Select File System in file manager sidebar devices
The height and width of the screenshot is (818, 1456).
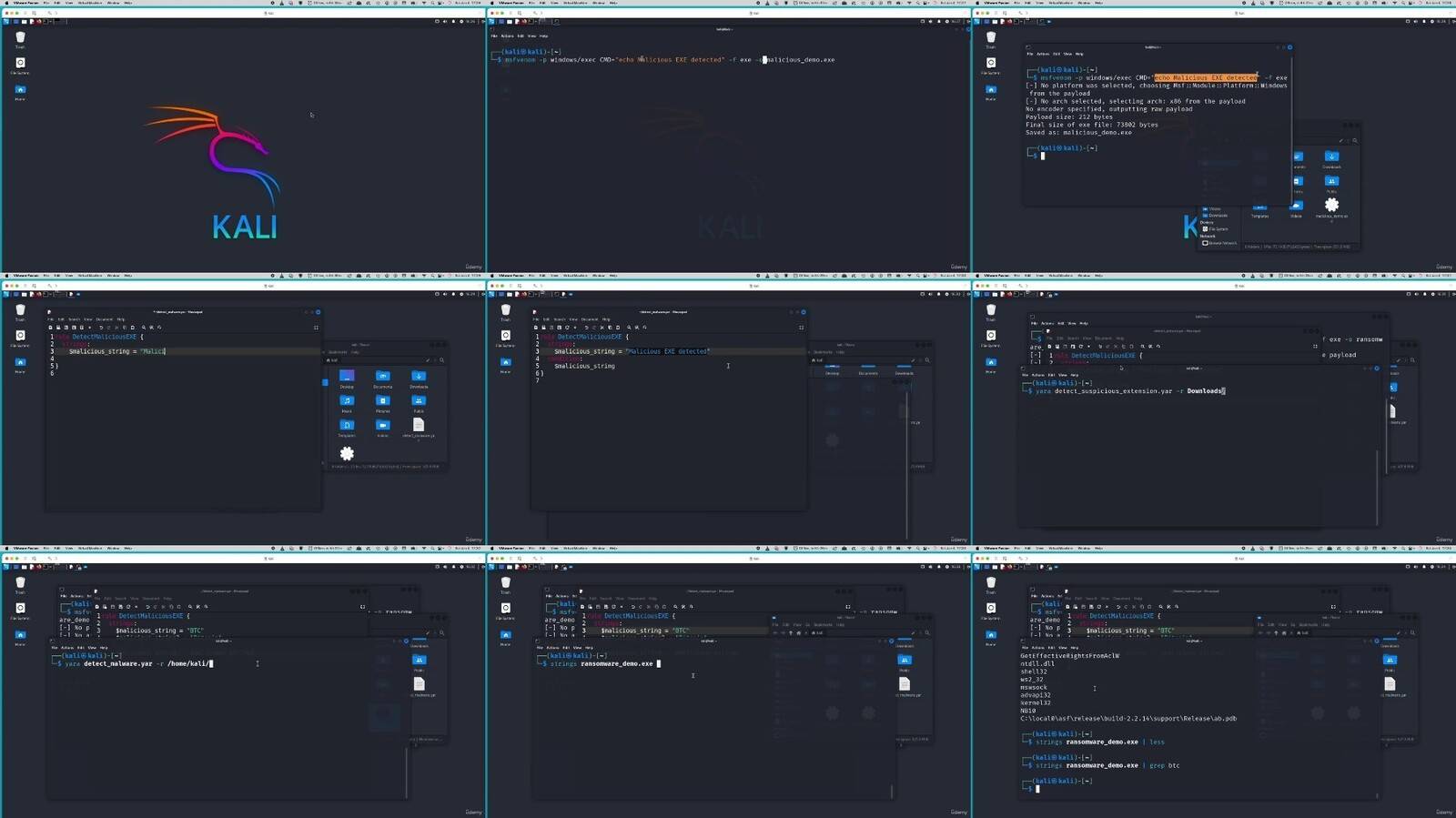[1216, 229]
